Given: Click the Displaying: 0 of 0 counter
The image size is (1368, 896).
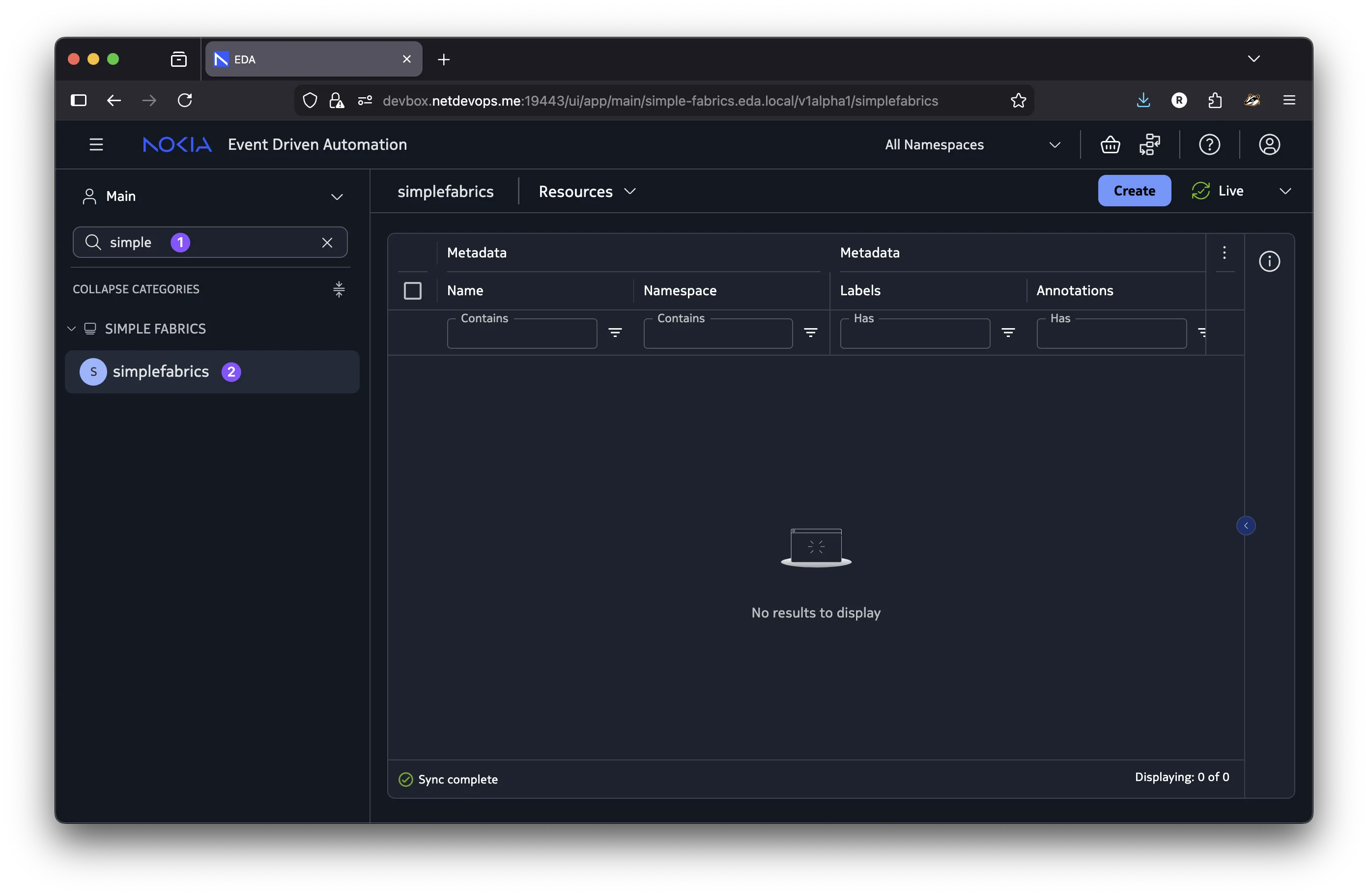Looking at the screenshot, I should pos(1182,777).
